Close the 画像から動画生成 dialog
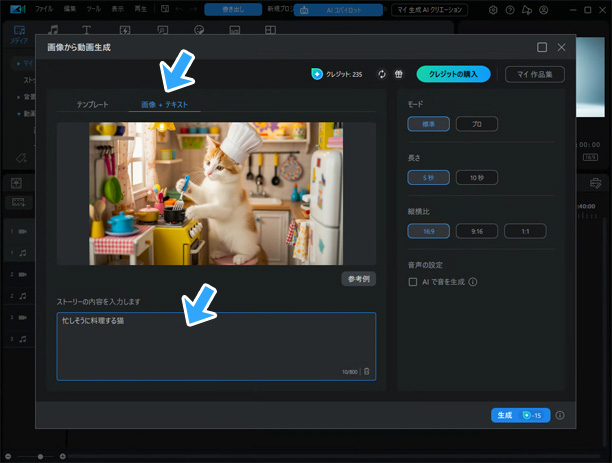Viewport: 612px width, 463px height. (561, 47)
